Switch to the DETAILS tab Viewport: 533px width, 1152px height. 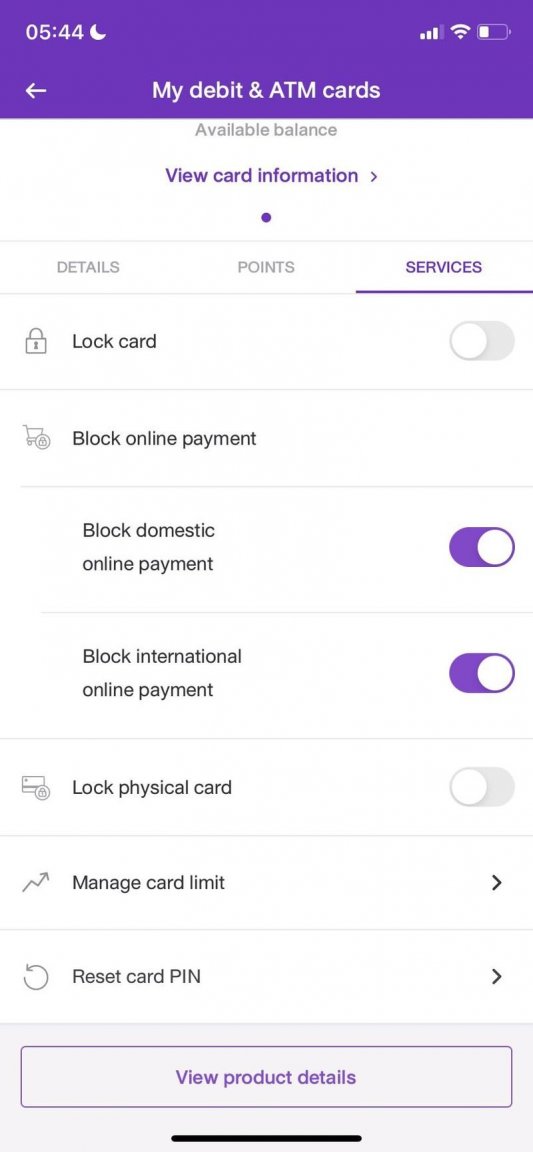[x=88, y=267]
